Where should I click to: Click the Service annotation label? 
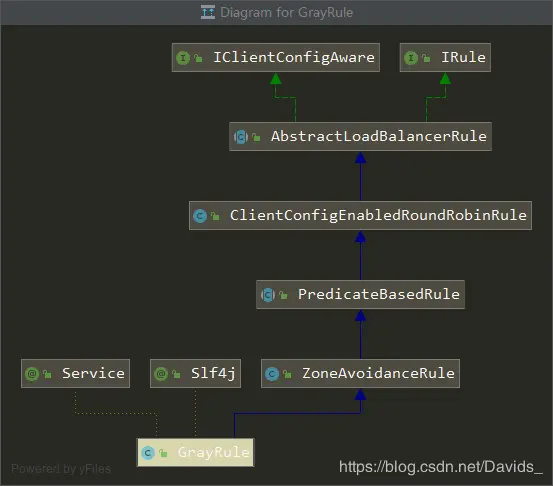pos(93,373)
